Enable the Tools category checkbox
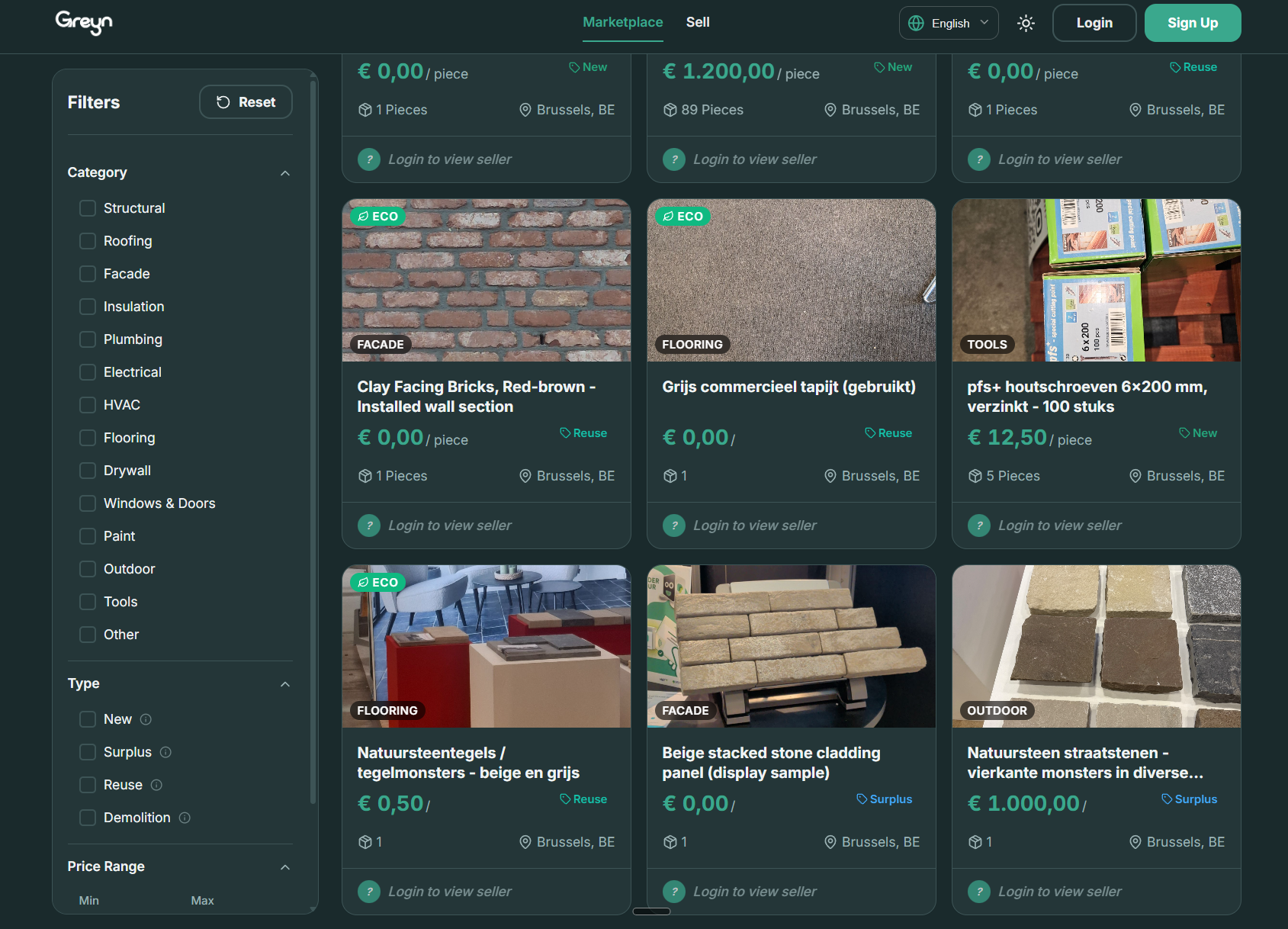The width and height of the screenshot is (1288, 929). 88,602
